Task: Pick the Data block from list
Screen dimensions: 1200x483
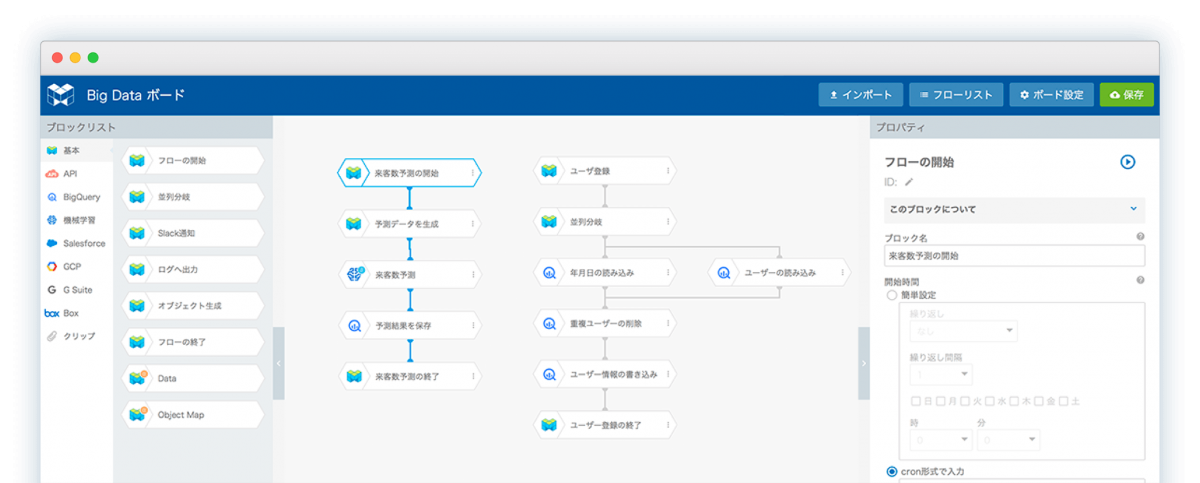Action: click(x=193, y=378)
